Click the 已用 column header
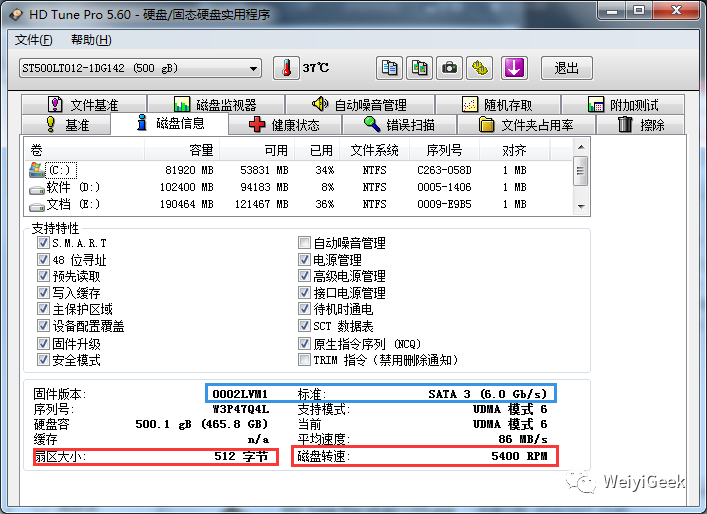The image size is (707, 514). click(317, 150)
